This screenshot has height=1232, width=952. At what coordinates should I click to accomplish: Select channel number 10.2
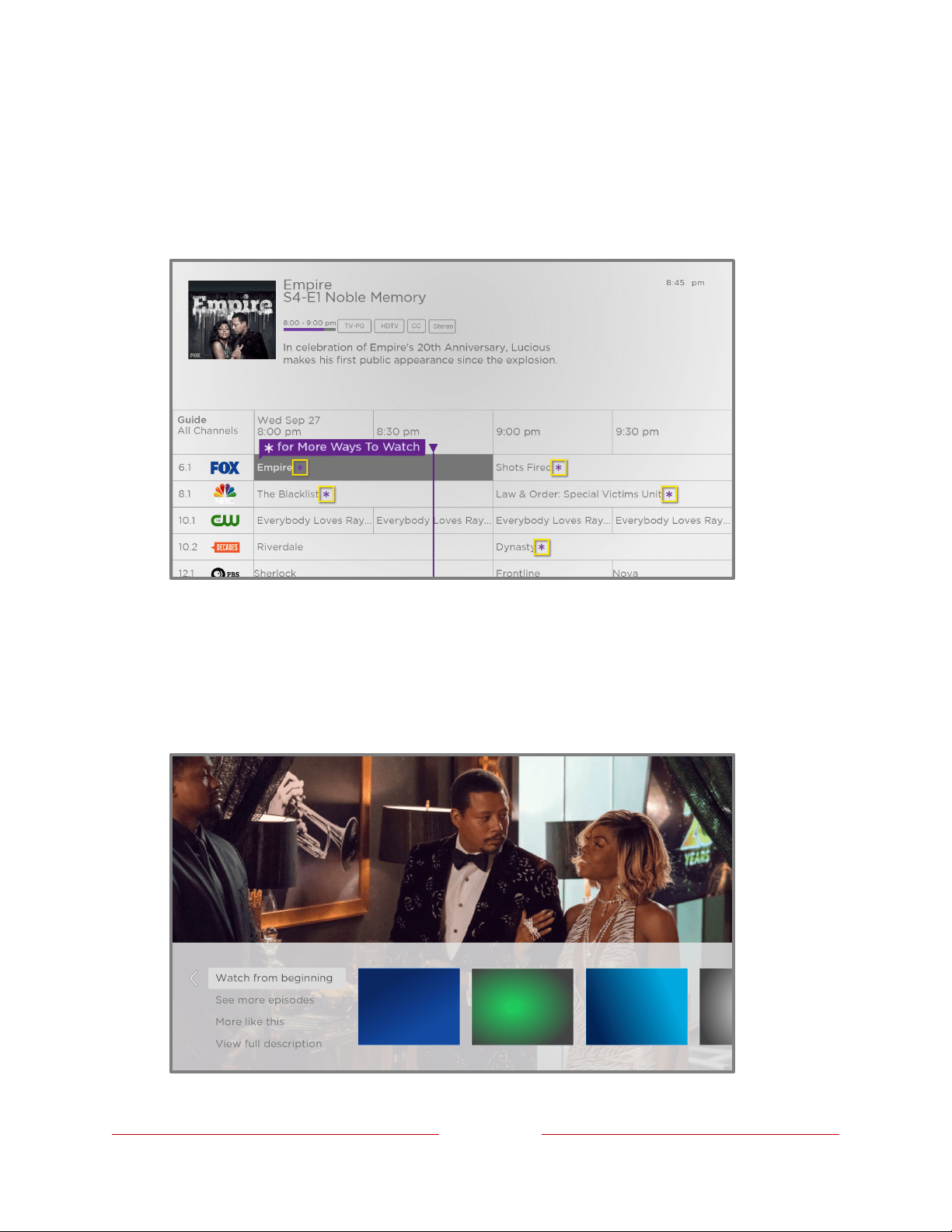(x=188, y=547)
